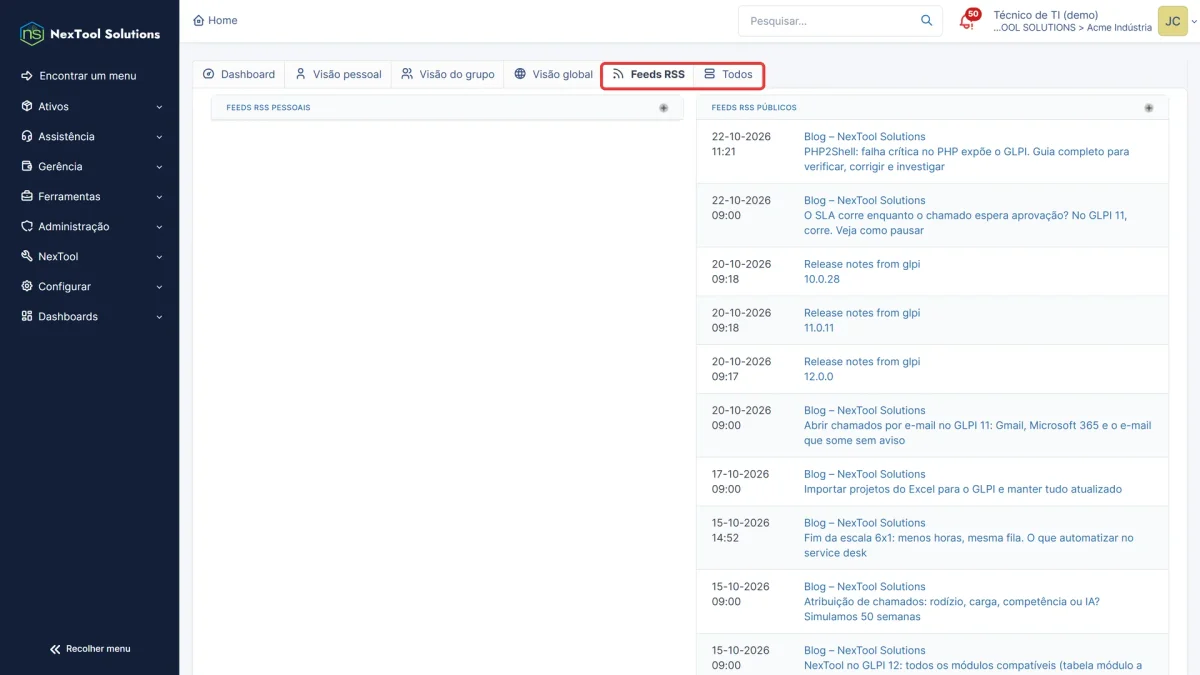
Task: Click the Home icon in breadcrumb
Action: coord(198,20)
